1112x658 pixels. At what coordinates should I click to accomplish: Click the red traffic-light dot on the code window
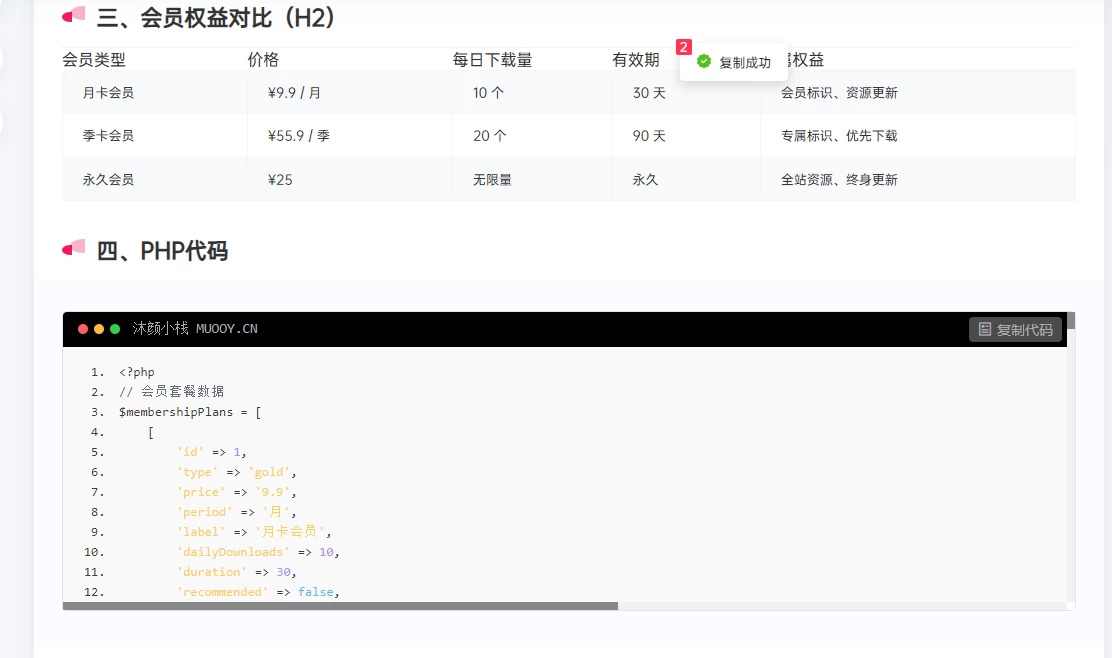point(82,328)
